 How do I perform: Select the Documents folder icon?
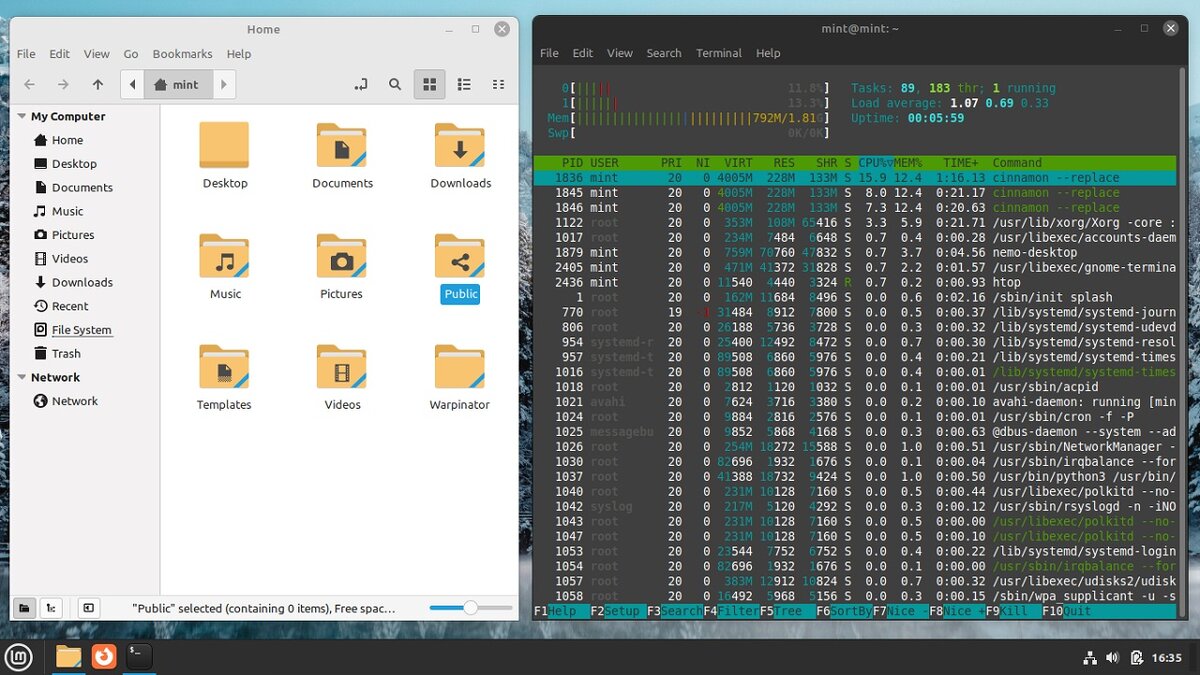pos(342,145)
